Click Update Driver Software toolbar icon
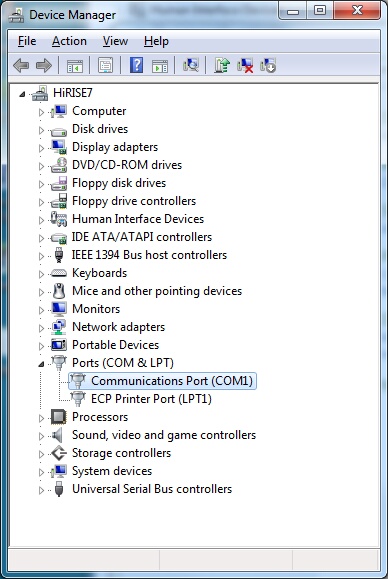388x579 pixels. coord(222,65)
